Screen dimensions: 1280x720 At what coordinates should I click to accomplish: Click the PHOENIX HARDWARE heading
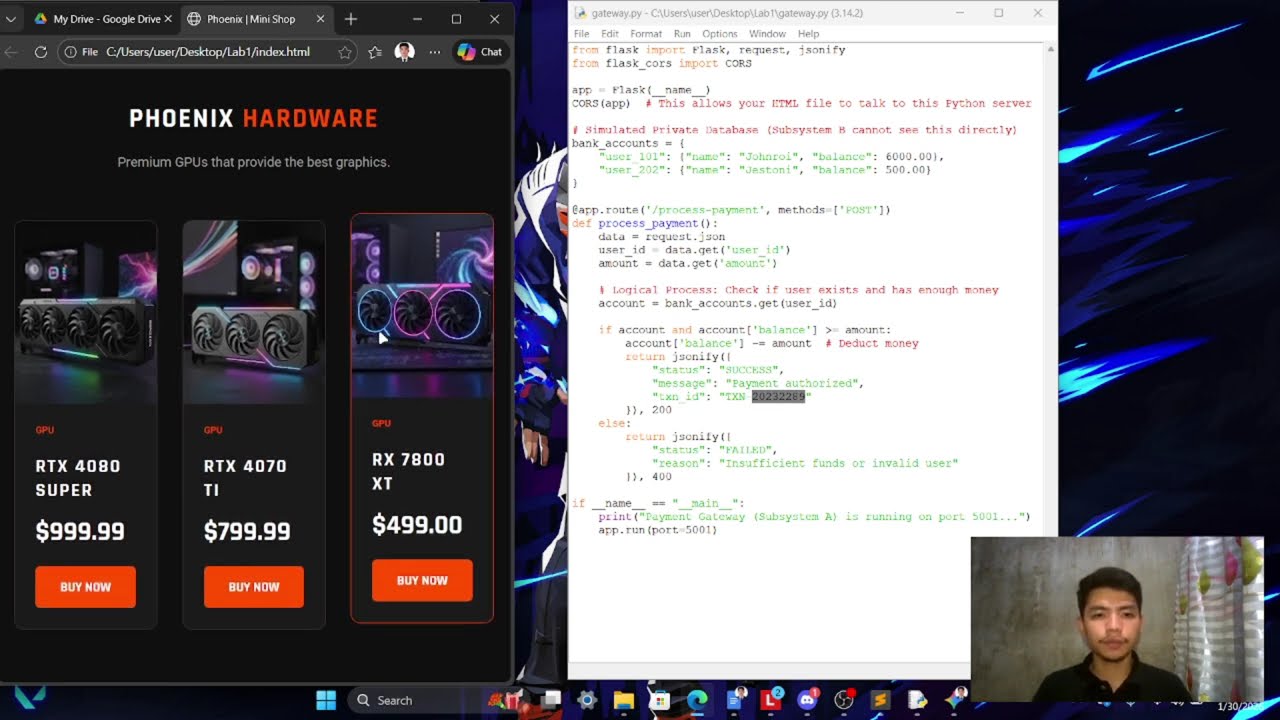point(254,119)
